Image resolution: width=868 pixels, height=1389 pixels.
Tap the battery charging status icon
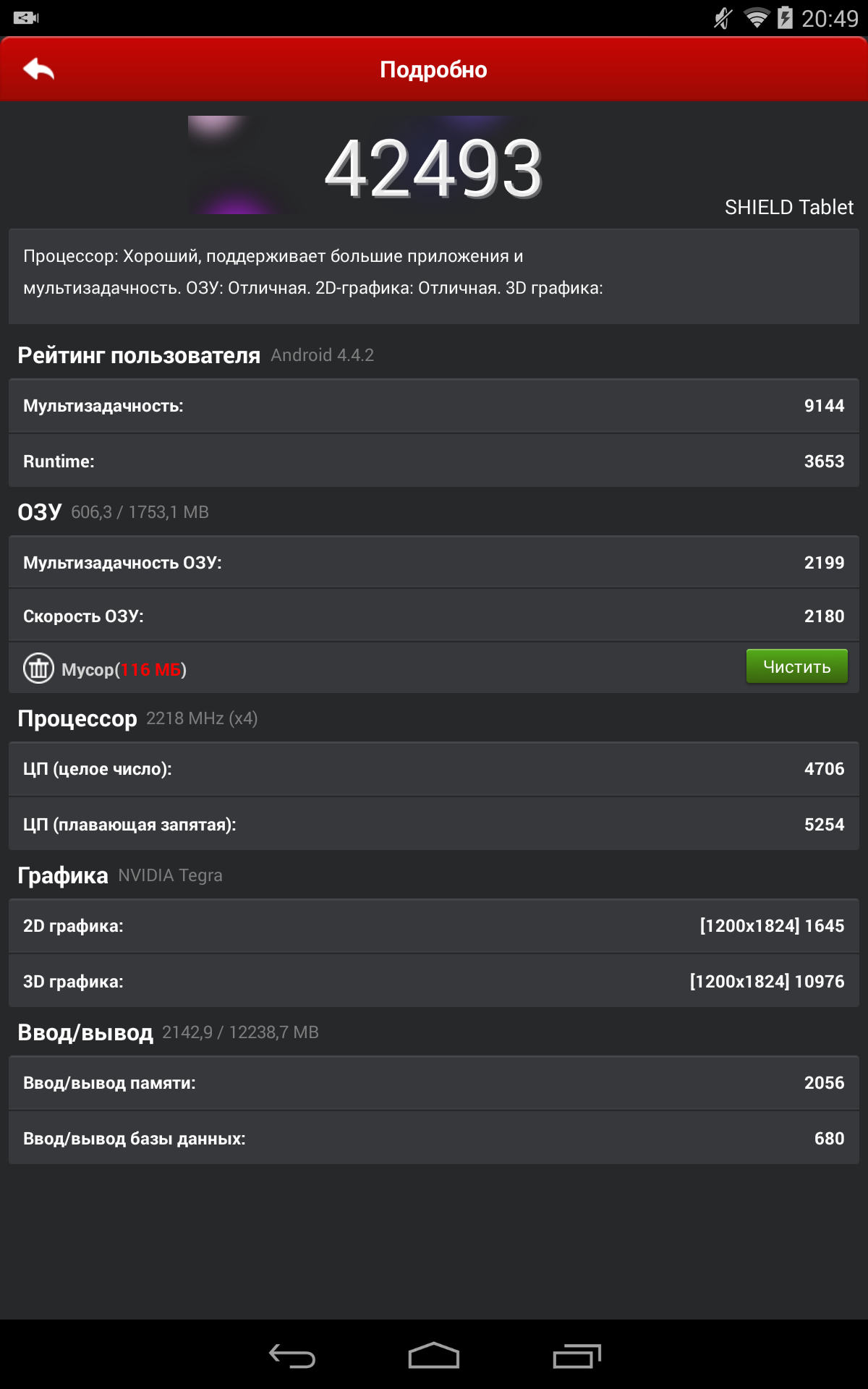click(x=785, y=18)
